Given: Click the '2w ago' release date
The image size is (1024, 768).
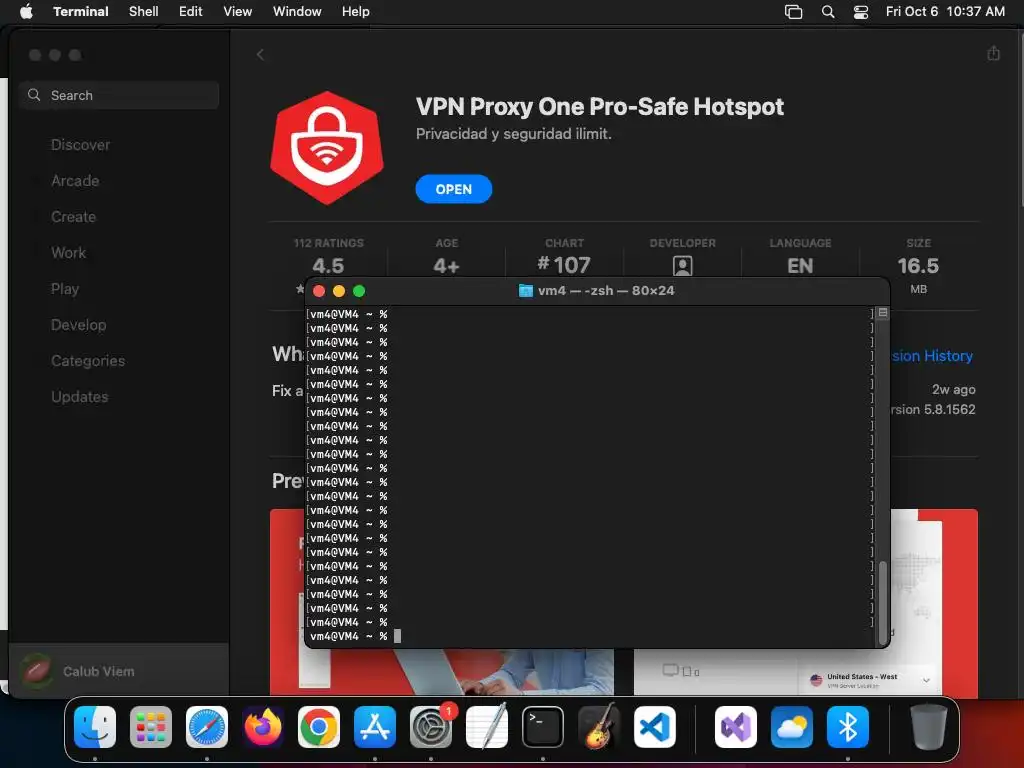Looking at the screenshot, I should (953, 389).
